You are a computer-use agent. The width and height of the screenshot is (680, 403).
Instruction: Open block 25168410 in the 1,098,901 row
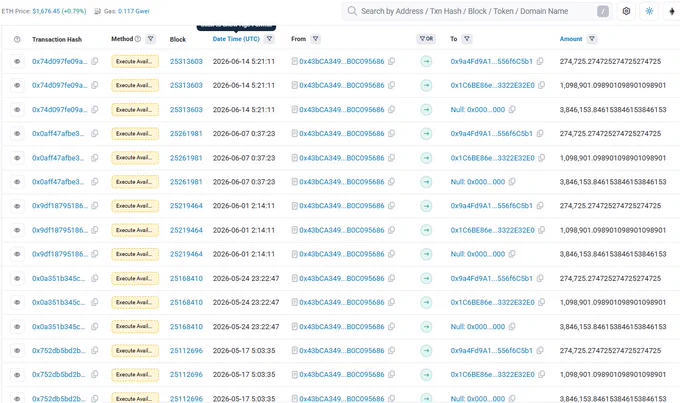[x=186, y=302]
